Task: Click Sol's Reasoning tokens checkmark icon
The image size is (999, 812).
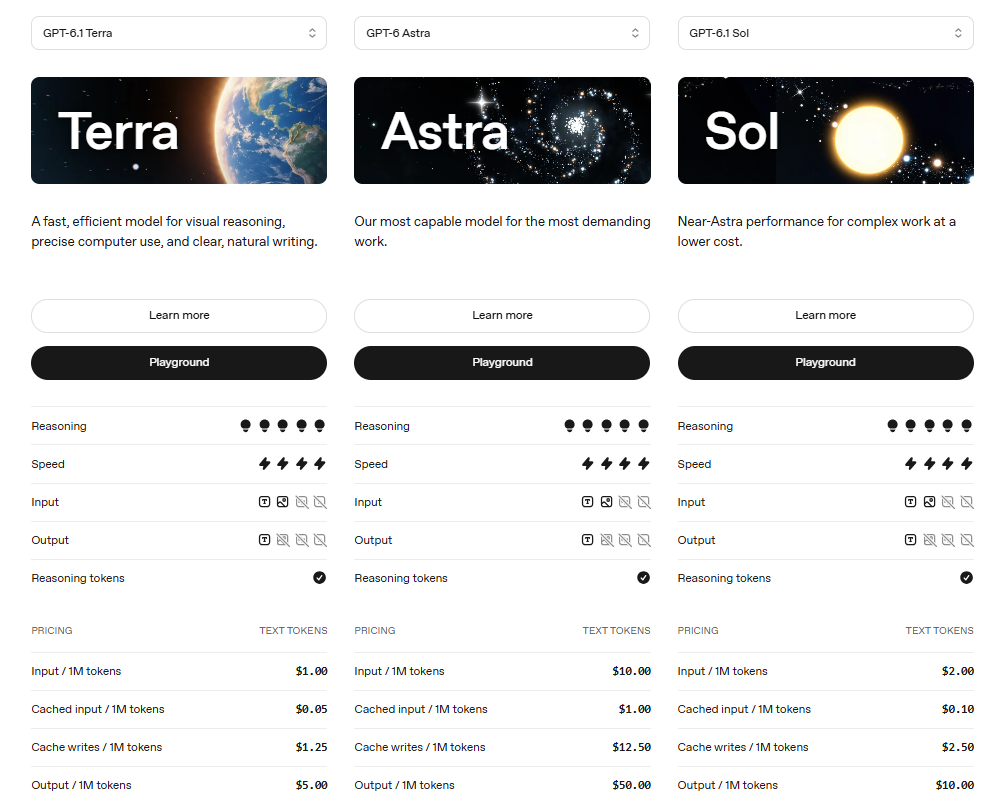Action: [x=967, y=577]
